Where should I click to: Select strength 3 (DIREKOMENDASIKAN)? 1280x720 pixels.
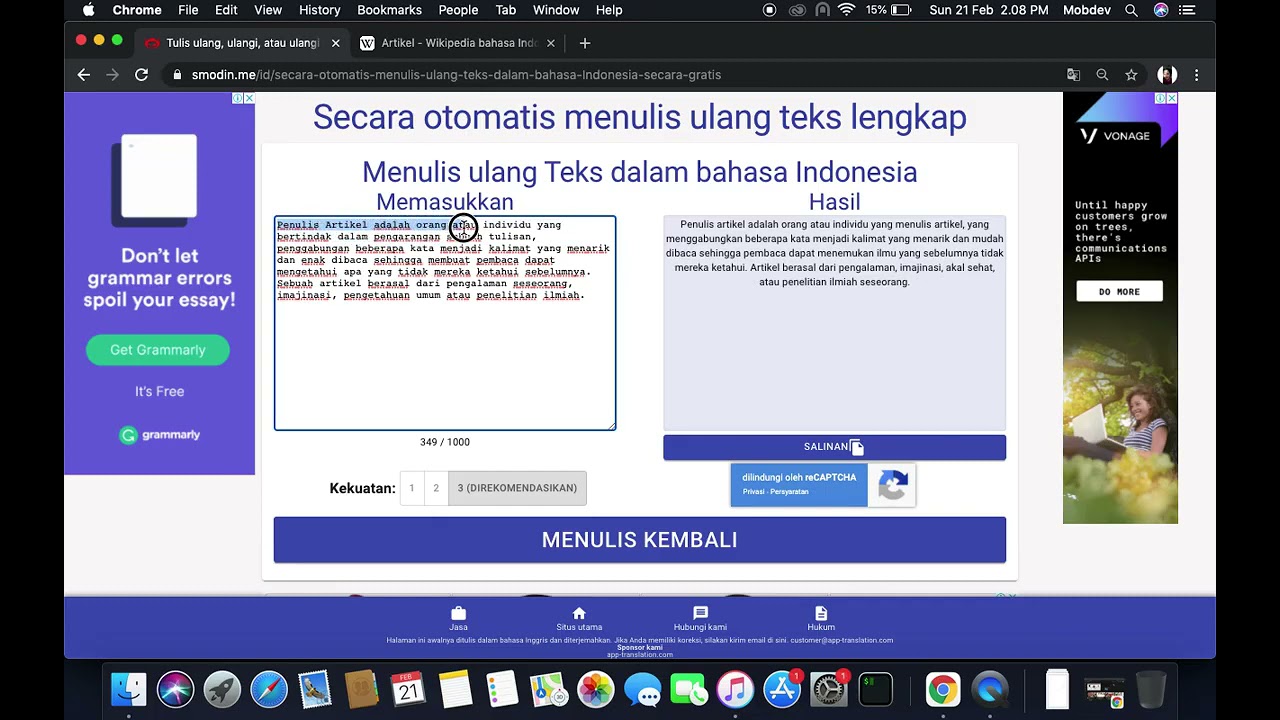click(x=517, y=488)
